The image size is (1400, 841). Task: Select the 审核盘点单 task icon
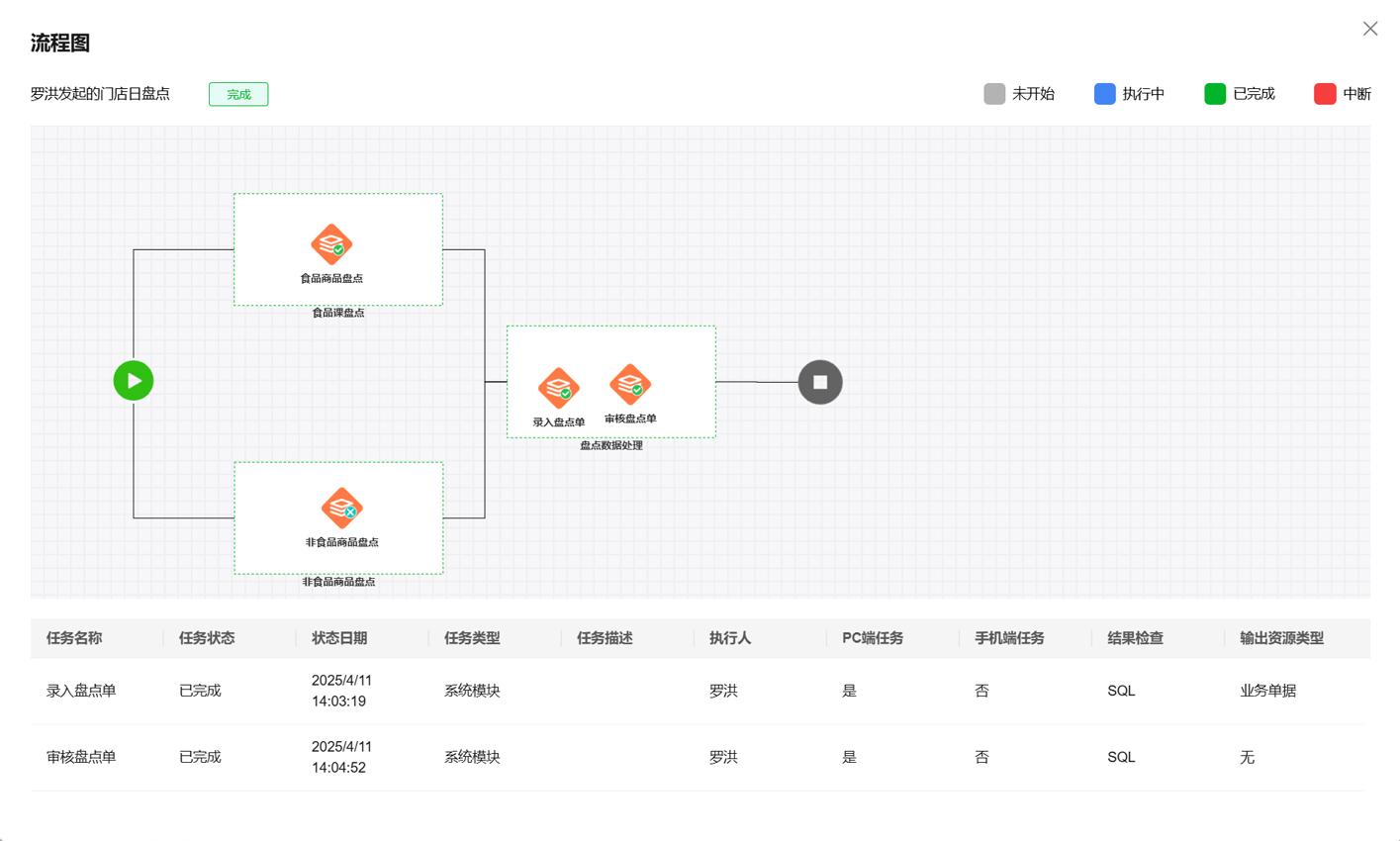(x=630, y=385)
